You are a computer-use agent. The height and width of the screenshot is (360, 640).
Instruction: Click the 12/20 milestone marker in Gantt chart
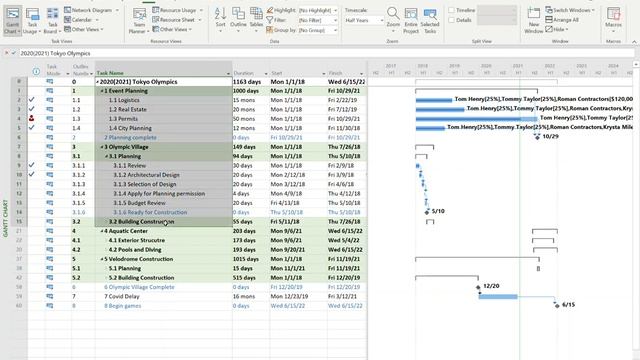(x=478, y=287)
